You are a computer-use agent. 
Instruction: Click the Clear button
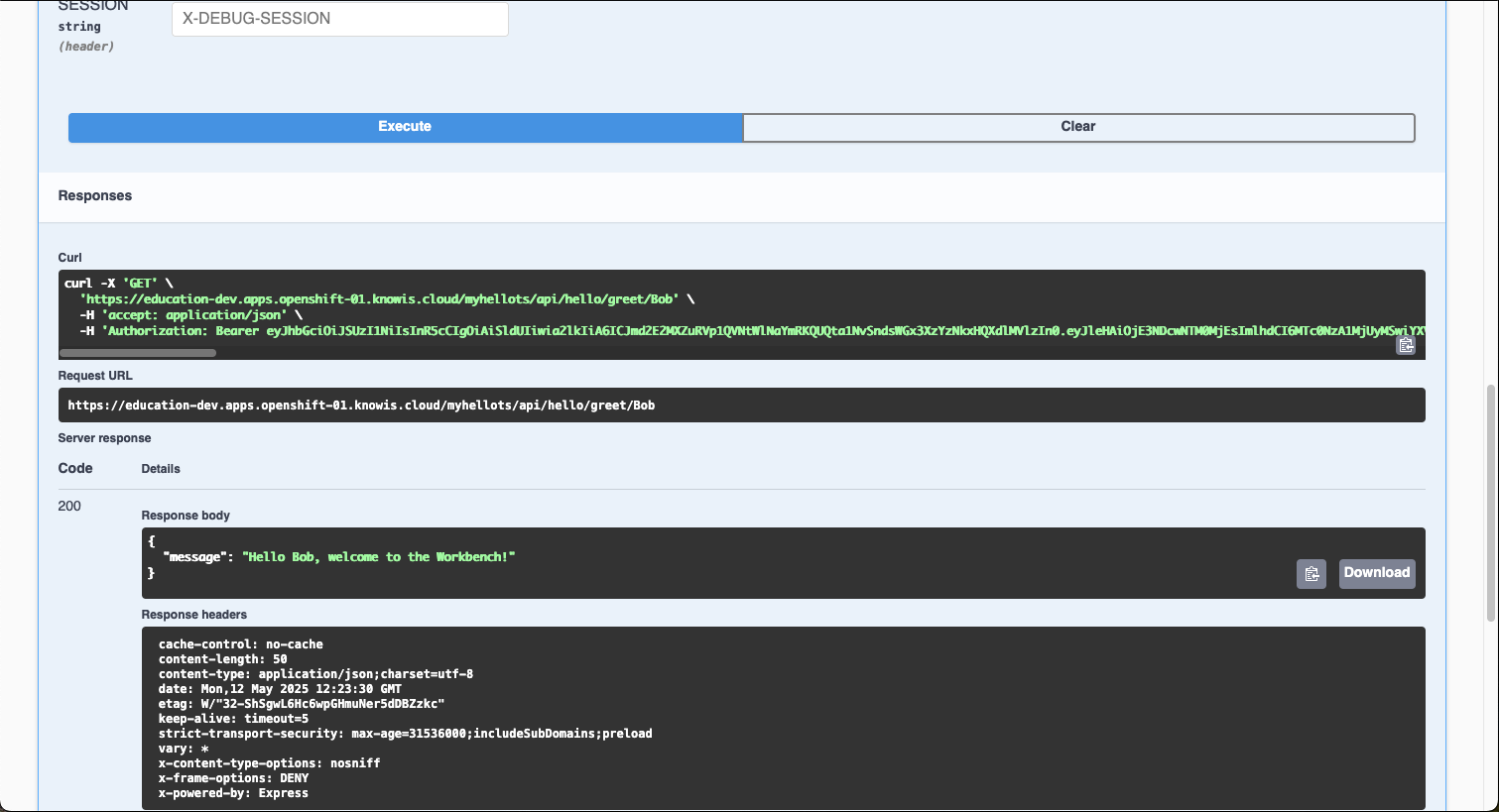click(x=1077, y=127)
